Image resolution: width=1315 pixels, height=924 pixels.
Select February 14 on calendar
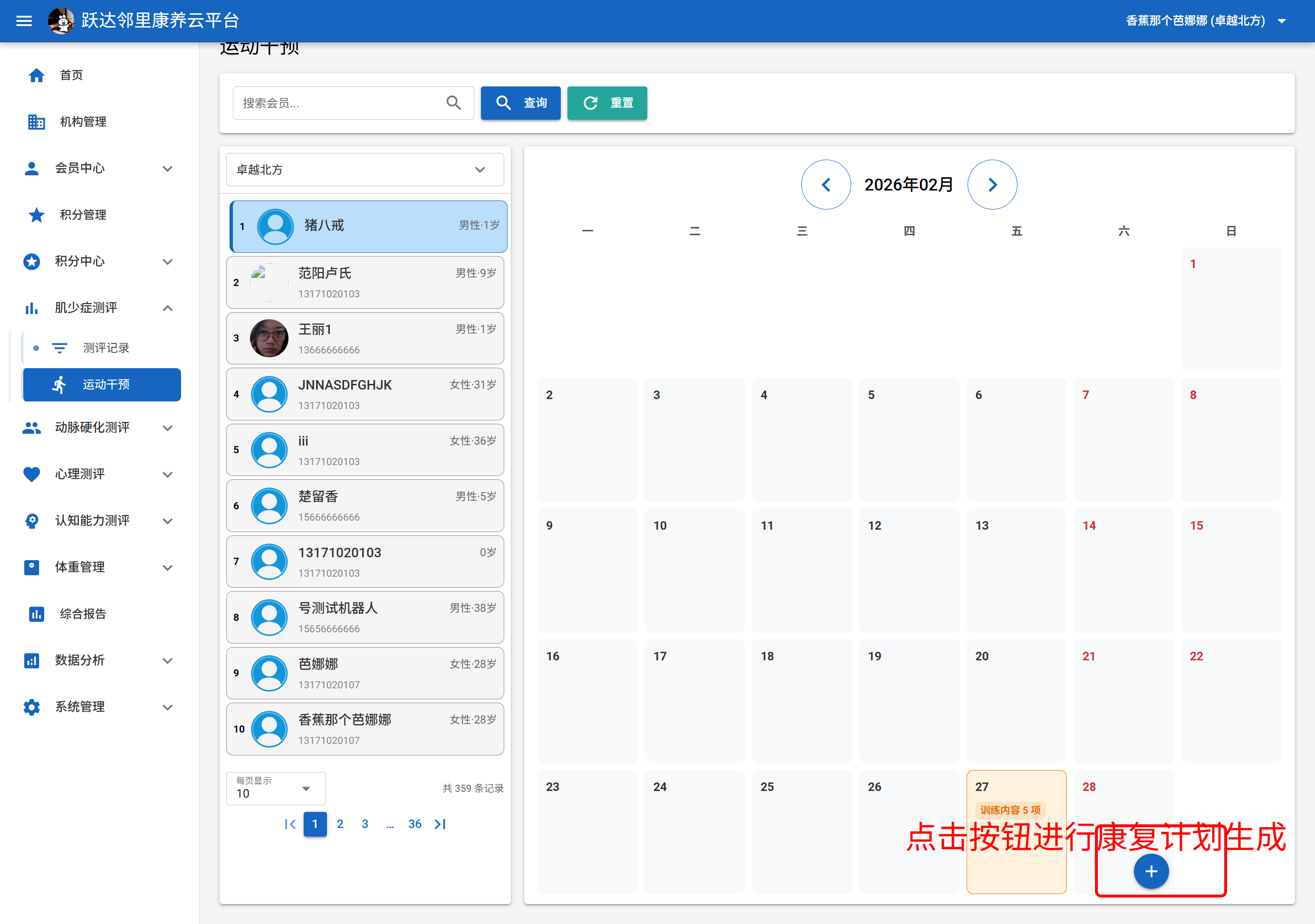point(1123,571)
